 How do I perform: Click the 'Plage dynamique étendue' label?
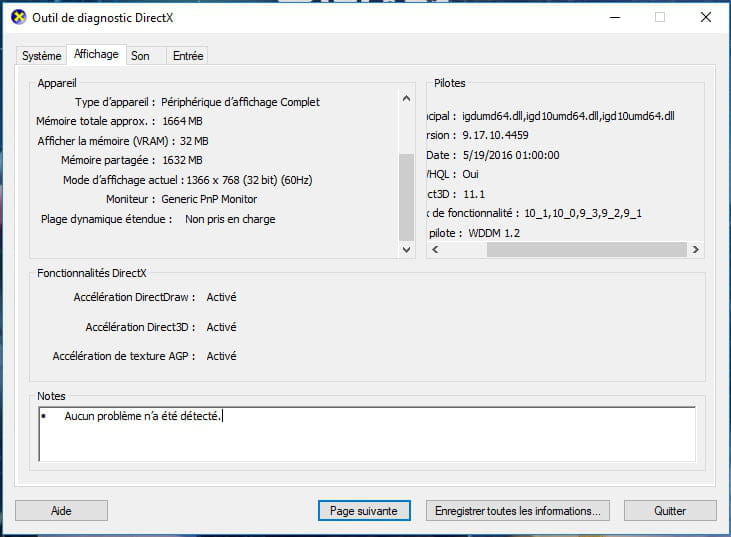coord(106,219)
